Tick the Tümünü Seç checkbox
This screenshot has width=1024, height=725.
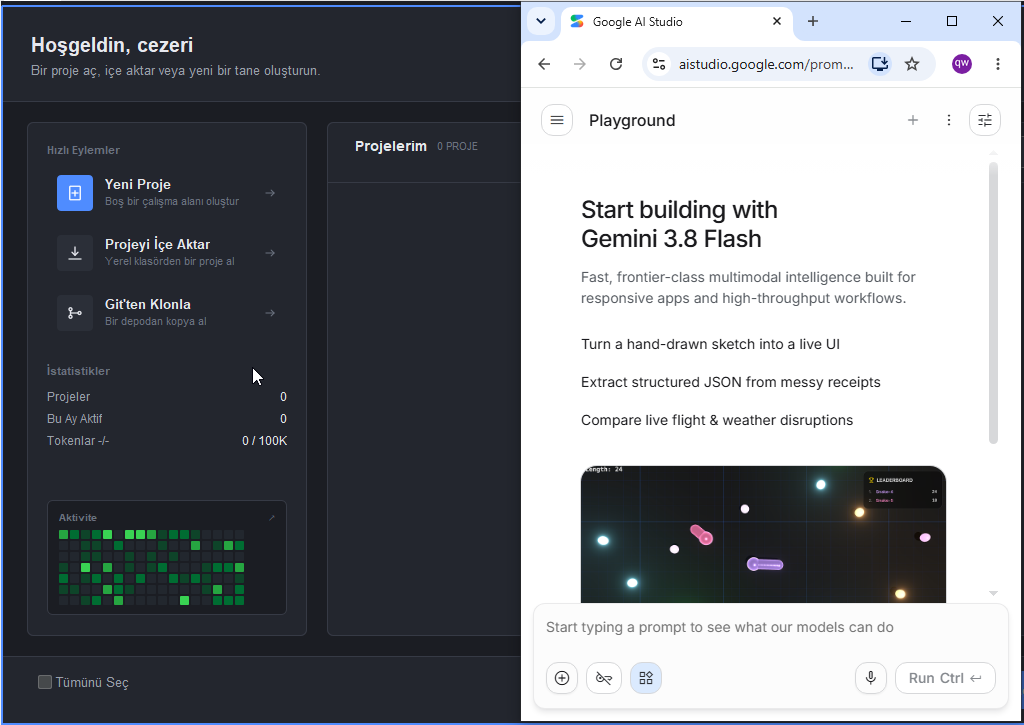pos(45,682)
